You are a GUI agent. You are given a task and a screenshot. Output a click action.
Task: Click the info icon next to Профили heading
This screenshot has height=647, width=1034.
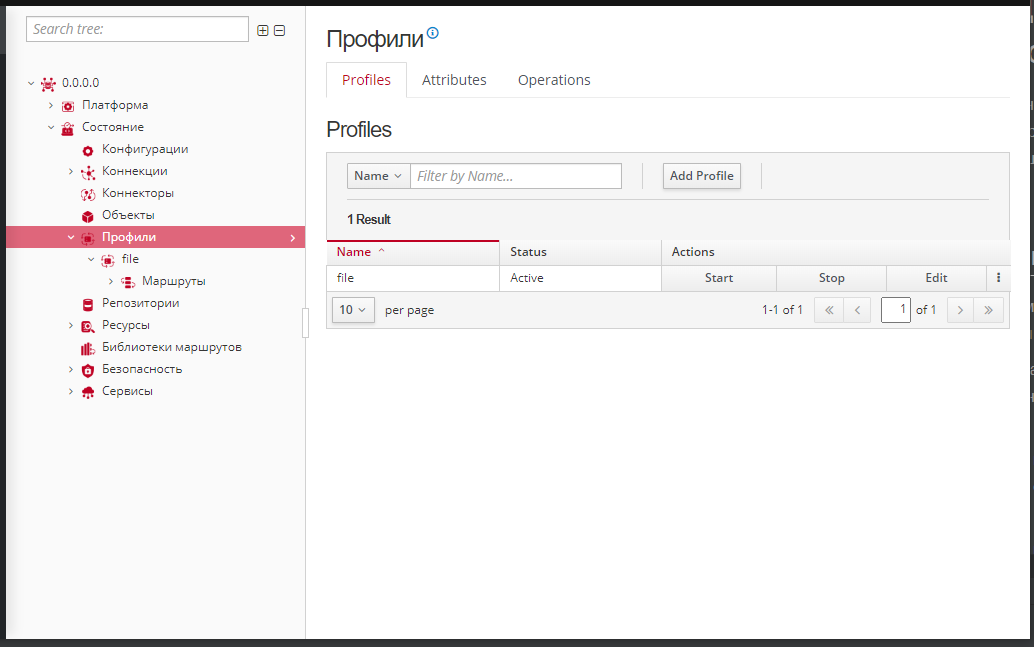pos(433,35)
